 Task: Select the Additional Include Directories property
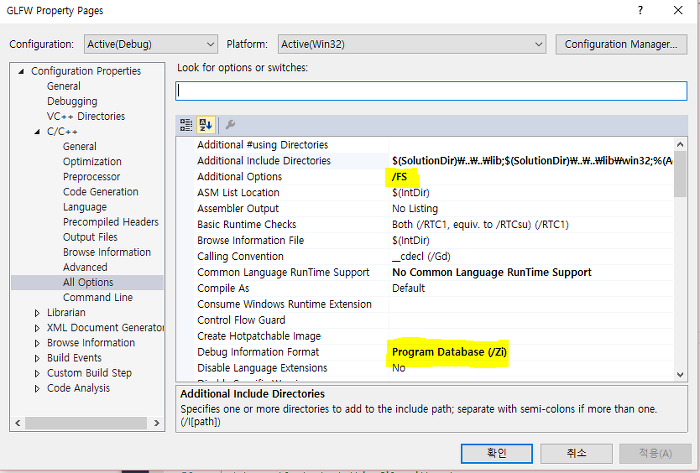pos(264,161)
